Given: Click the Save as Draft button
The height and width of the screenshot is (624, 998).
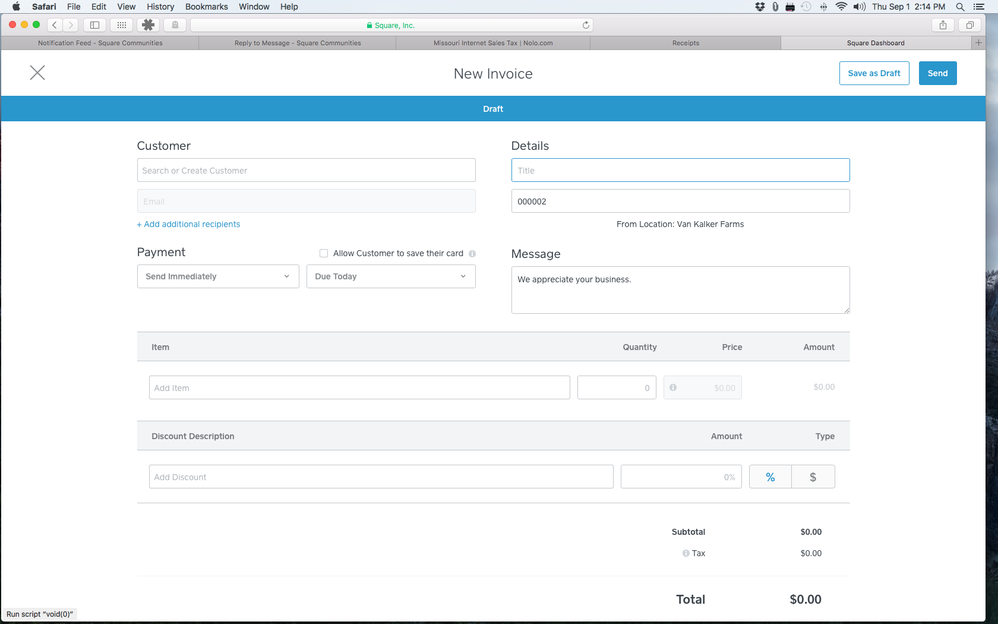Looking at the screenshot, I should [x=874, y=73].
